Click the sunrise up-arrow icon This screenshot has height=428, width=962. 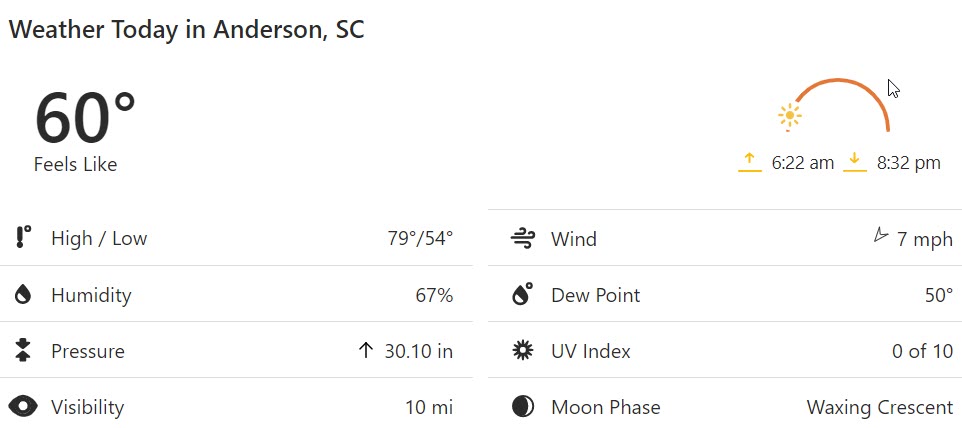point(750,162)
